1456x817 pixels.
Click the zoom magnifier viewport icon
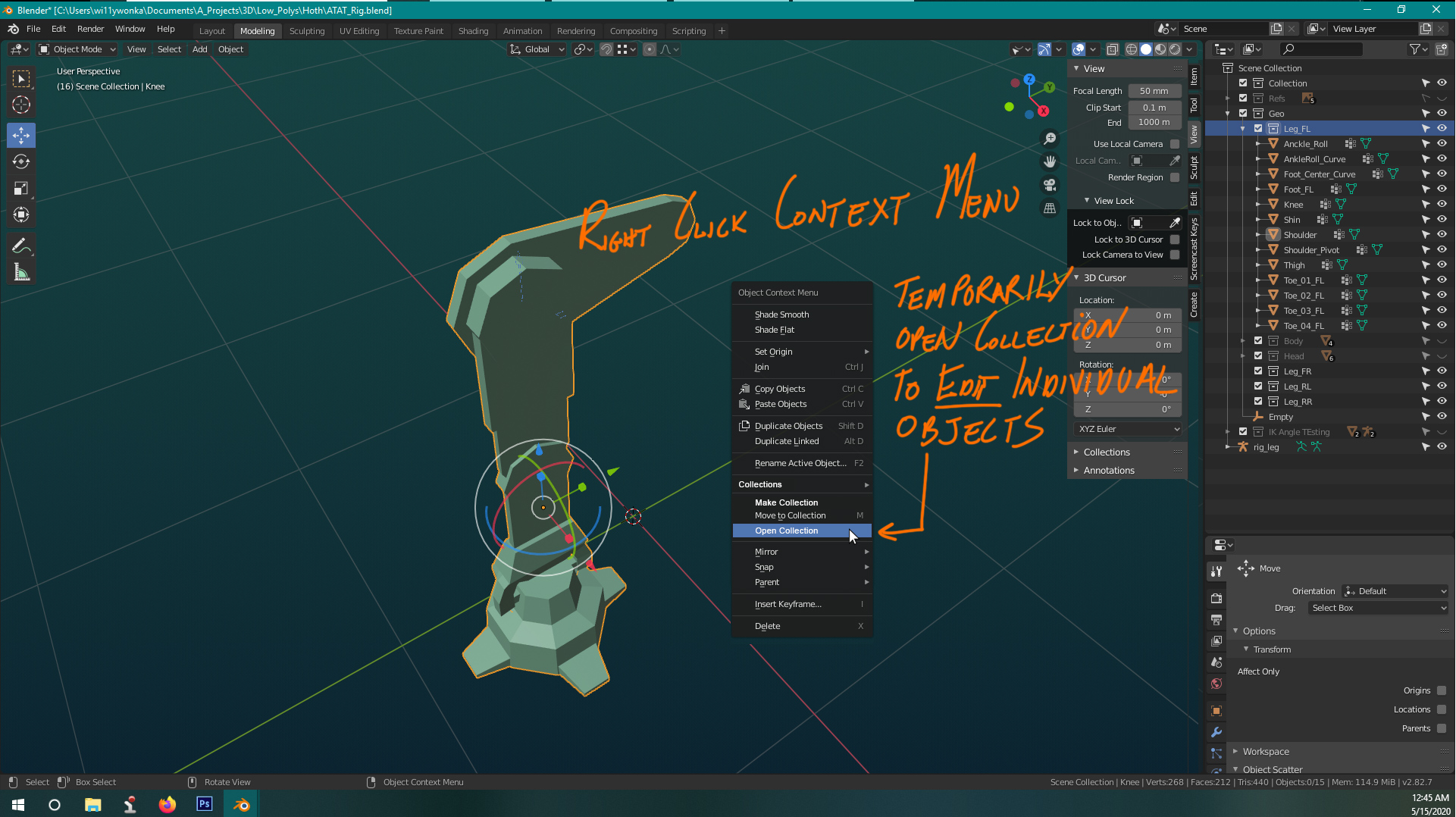pos(1050,139)
